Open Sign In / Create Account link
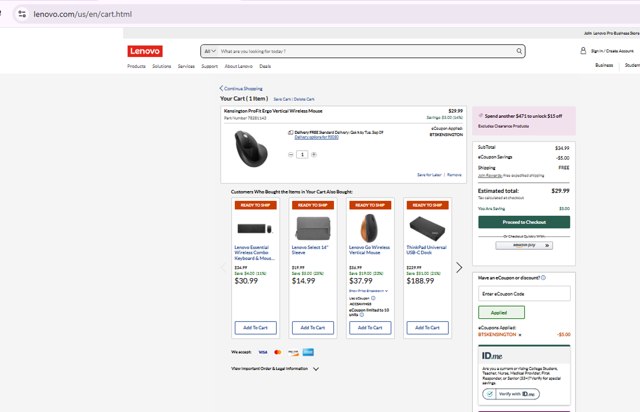Screen dimensions: 640x412 click(x=612, y=51)
